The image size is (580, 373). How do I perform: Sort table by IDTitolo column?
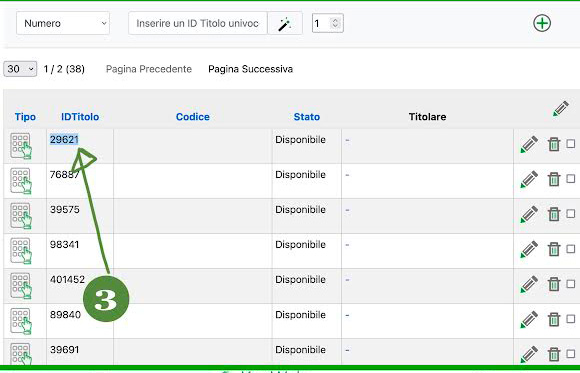click(x=80, y=117)
